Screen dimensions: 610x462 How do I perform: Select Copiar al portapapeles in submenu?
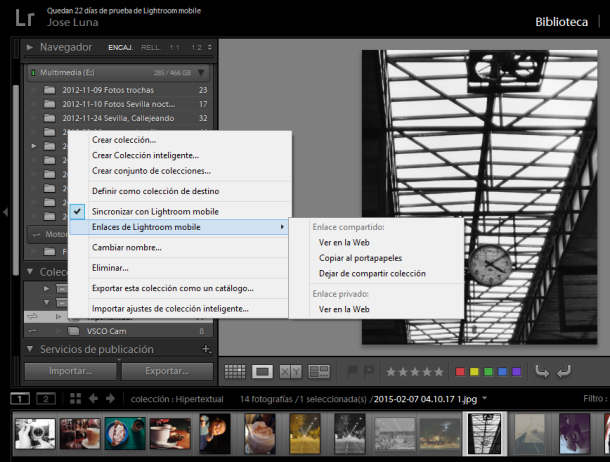tap(360, 258)
